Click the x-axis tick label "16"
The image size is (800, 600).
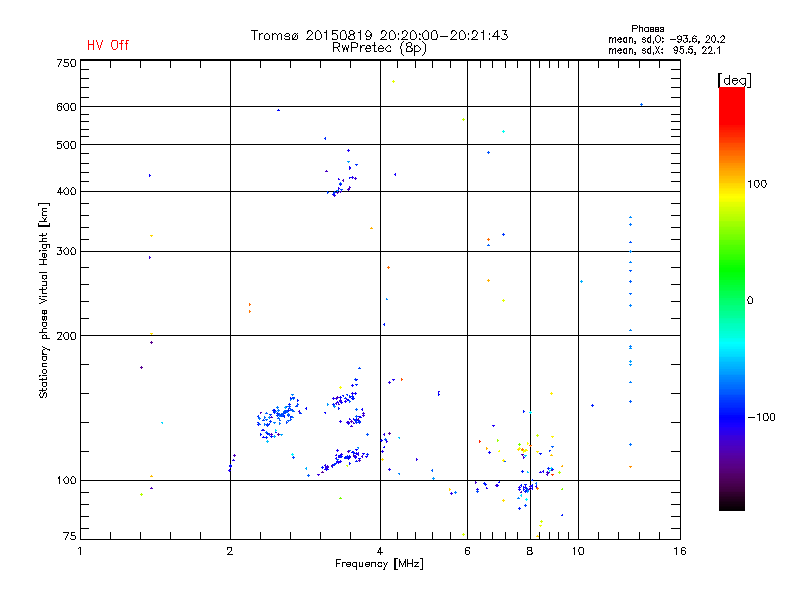[x=680, y=551]
